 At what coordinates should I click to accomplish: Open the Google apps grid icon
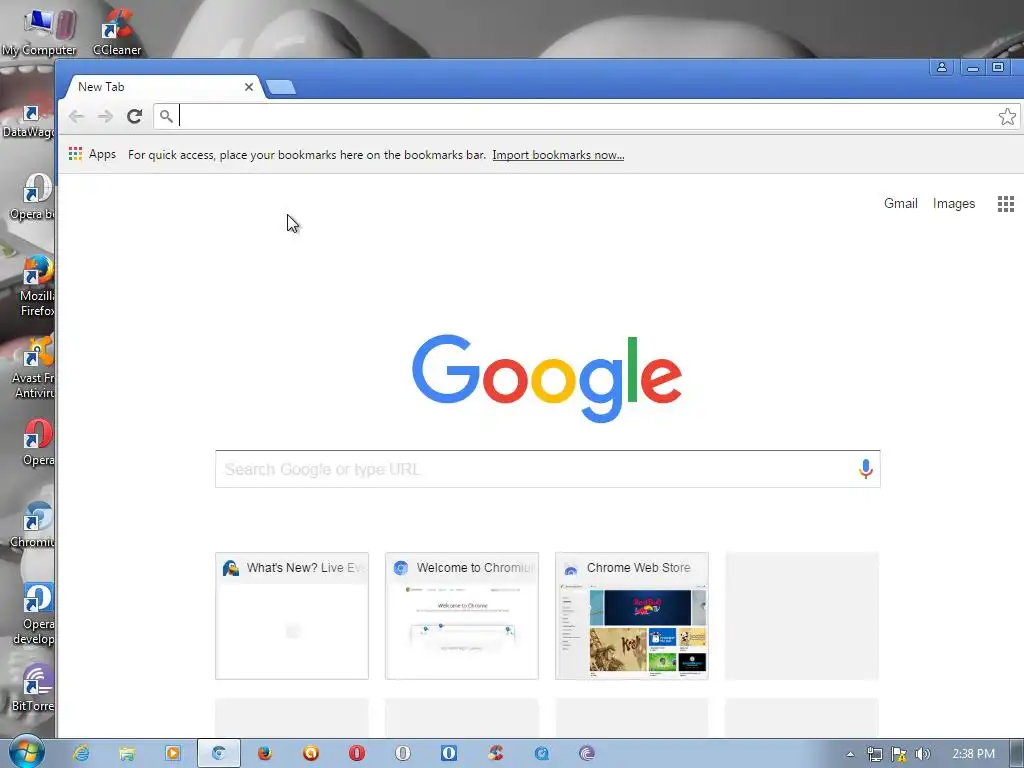[1006, 204]
